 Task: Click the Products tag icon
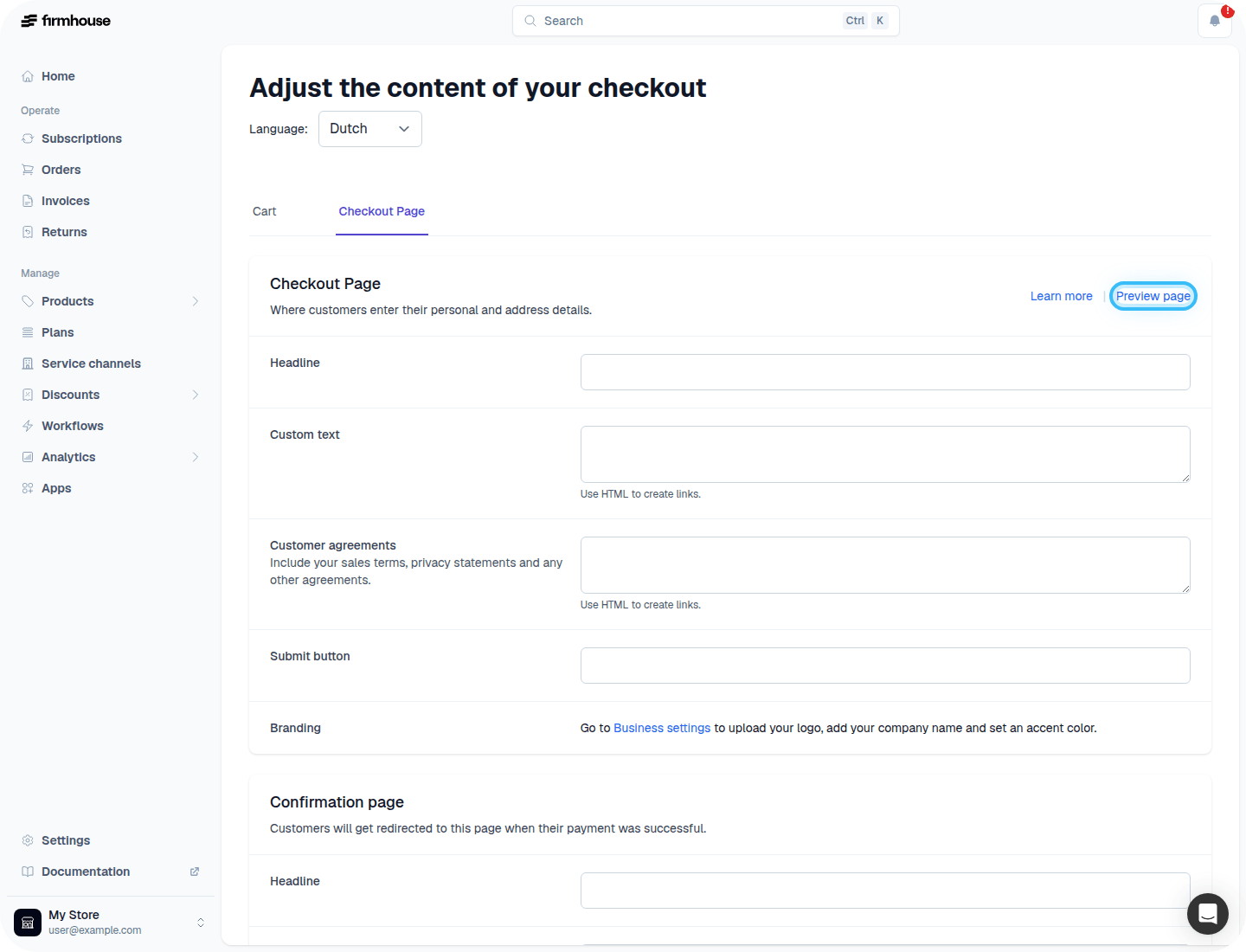[28, 301]
